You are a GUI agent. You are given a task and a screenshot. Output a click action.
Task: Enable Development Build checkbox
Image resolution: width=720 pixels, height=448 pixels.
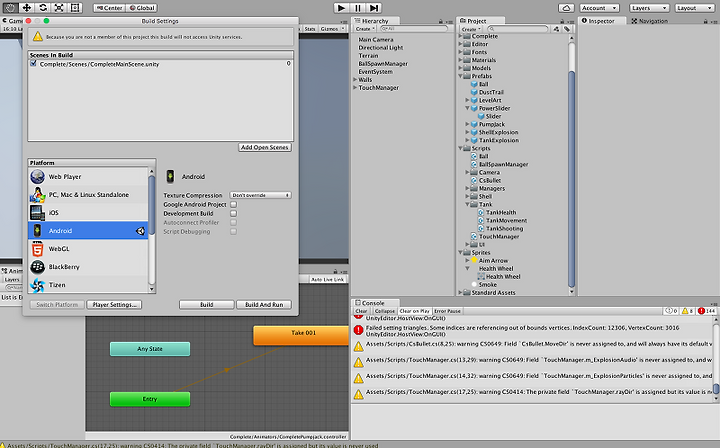coord(234,213)
